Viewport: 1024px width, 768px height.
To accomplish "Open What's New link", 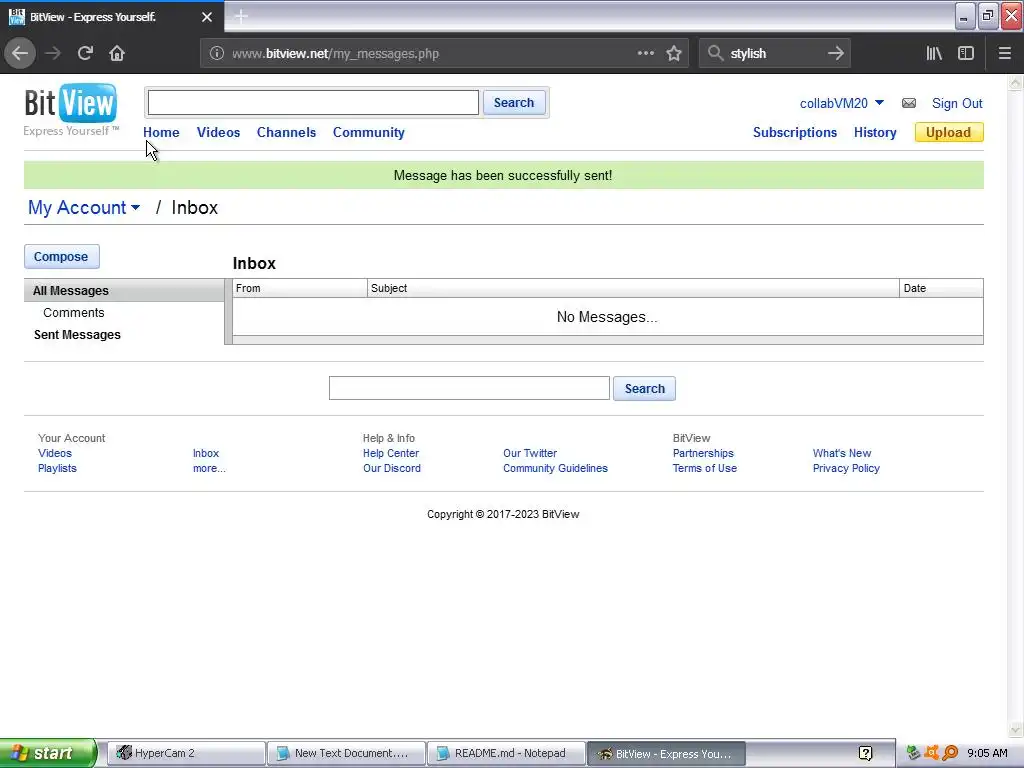I will pos(842,453).
